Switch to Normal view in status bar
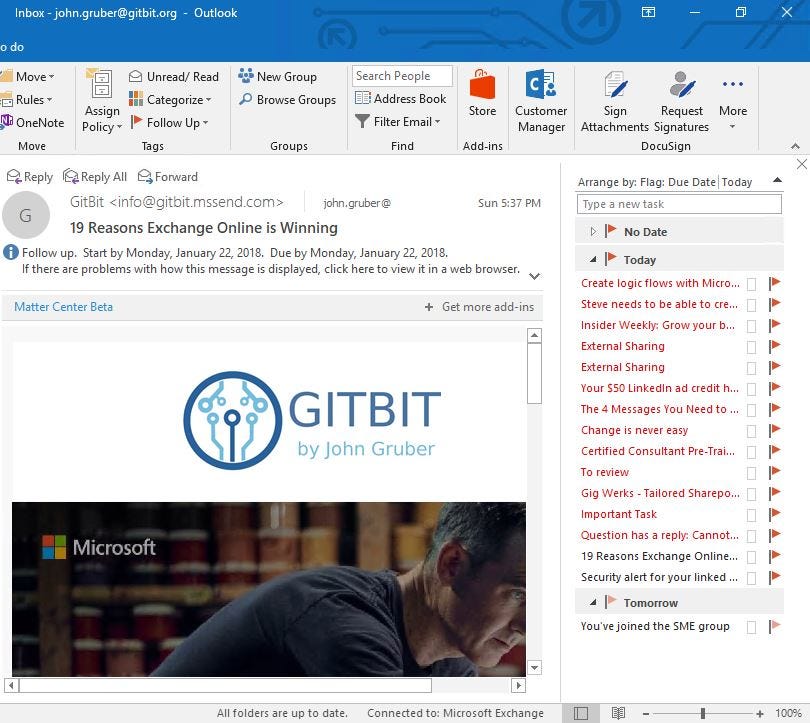The width and height of the screenshot is (810, 723). pyautogui.click(x=581, y=713)
